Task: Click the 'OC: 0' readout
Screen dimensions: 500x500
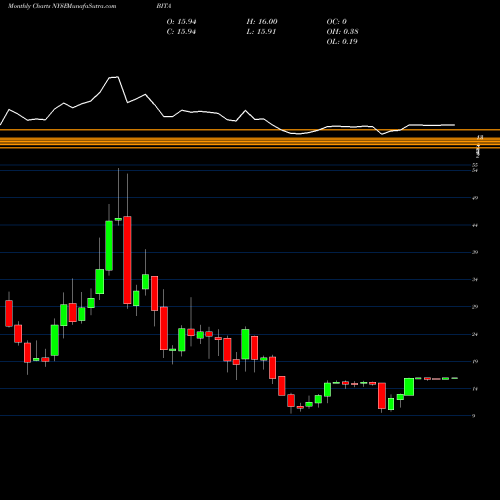Action: (x=337, y=22)
